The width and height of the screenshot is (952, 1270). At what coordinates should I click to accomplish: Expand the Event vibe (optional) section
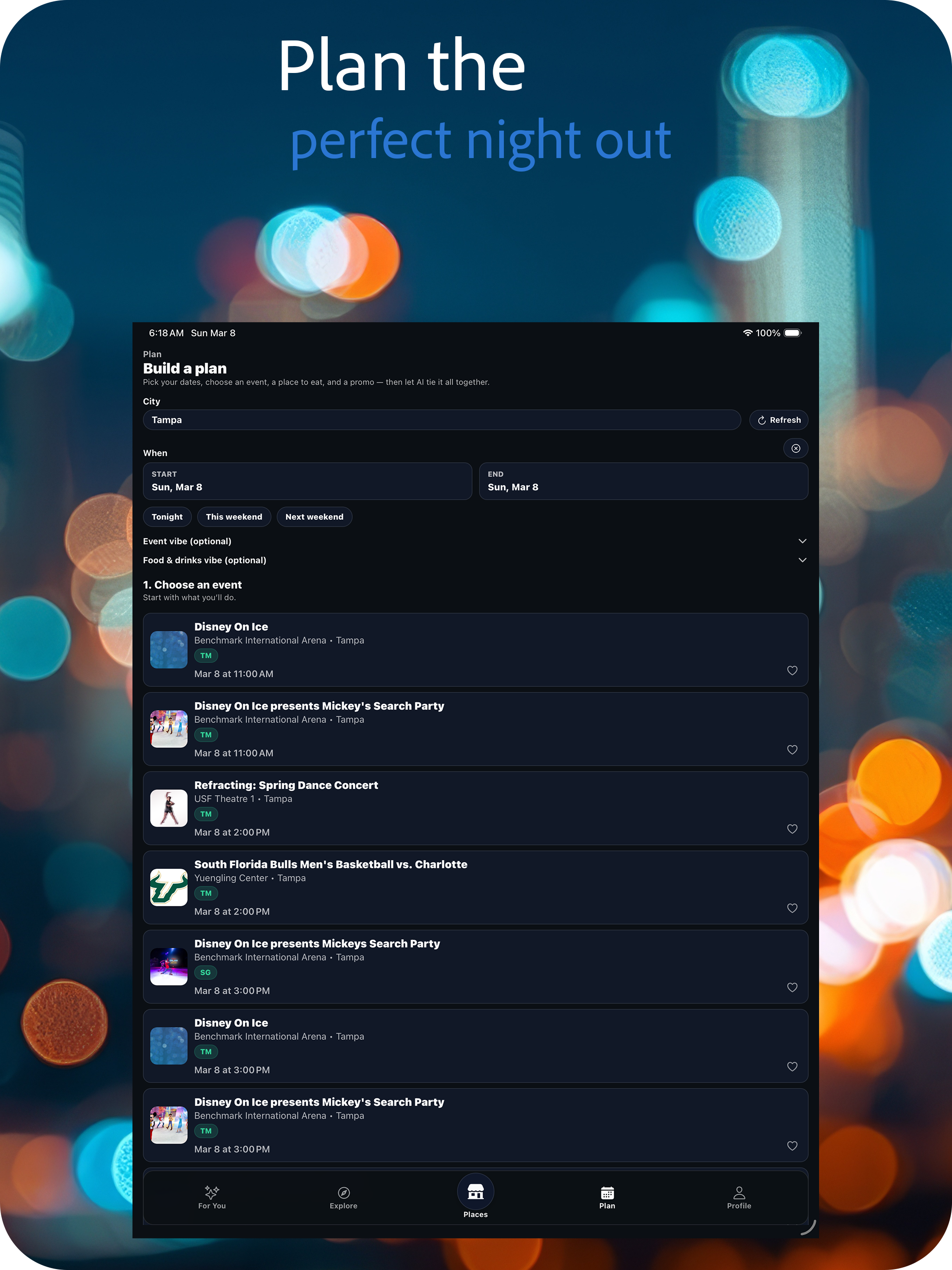pyautogui.click(x=476, y=541)
